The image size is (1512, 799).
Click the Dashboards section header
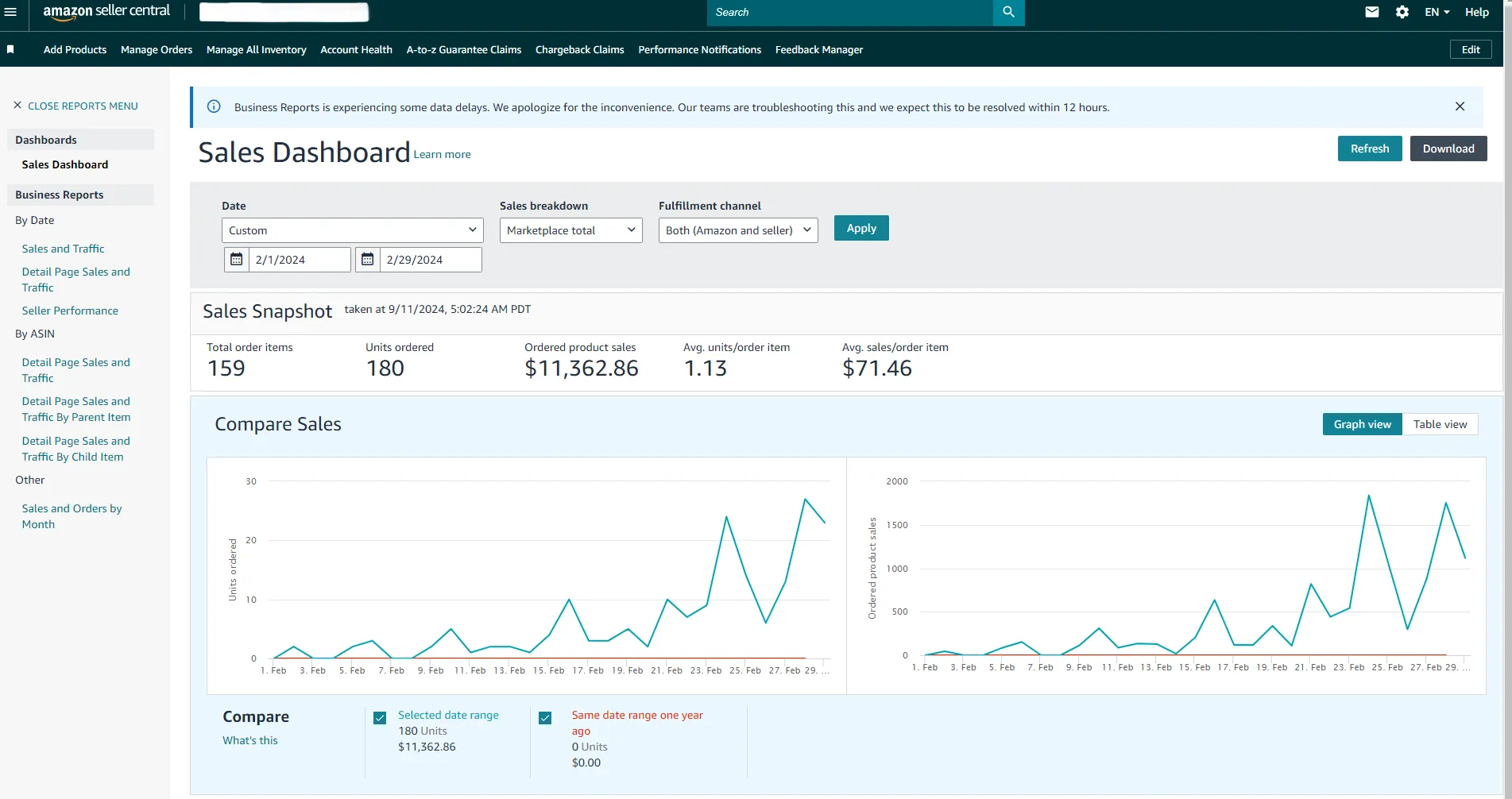80,140
